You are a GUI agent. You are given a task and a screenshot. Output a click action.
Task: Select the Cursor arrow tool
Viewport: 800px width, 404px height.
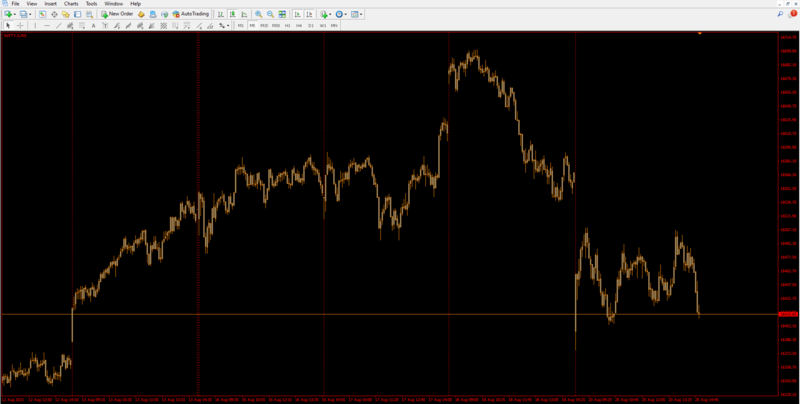[8, 26]
